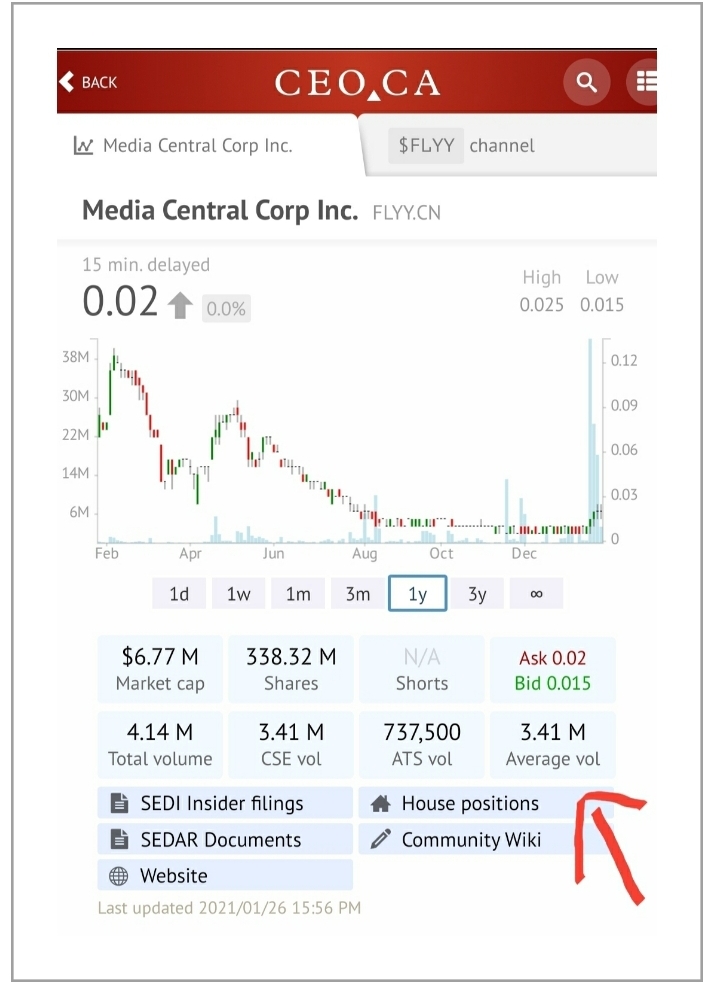The image size is (705, 983).
Task: Select the 1m timeframe option
Action: coord(297,593)
